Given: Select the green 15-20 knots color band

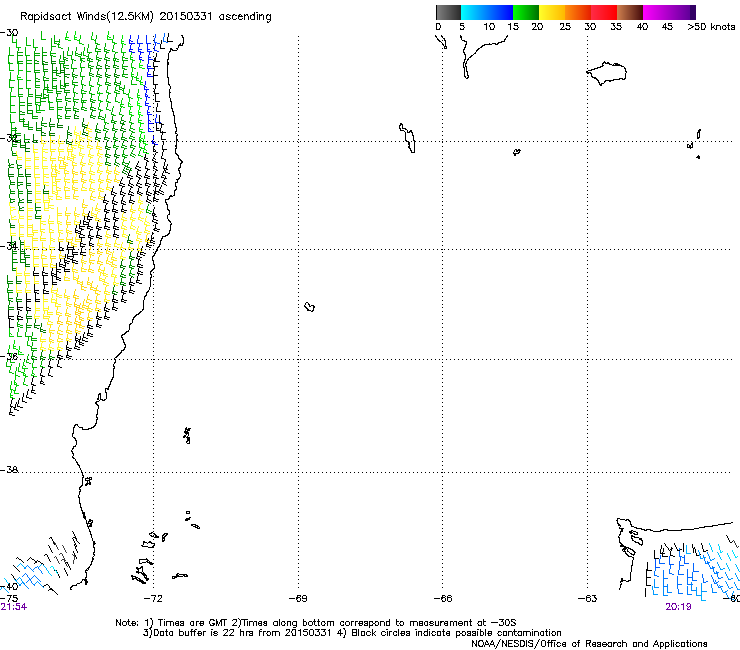Looking at the screenshot, I should 526,12.
